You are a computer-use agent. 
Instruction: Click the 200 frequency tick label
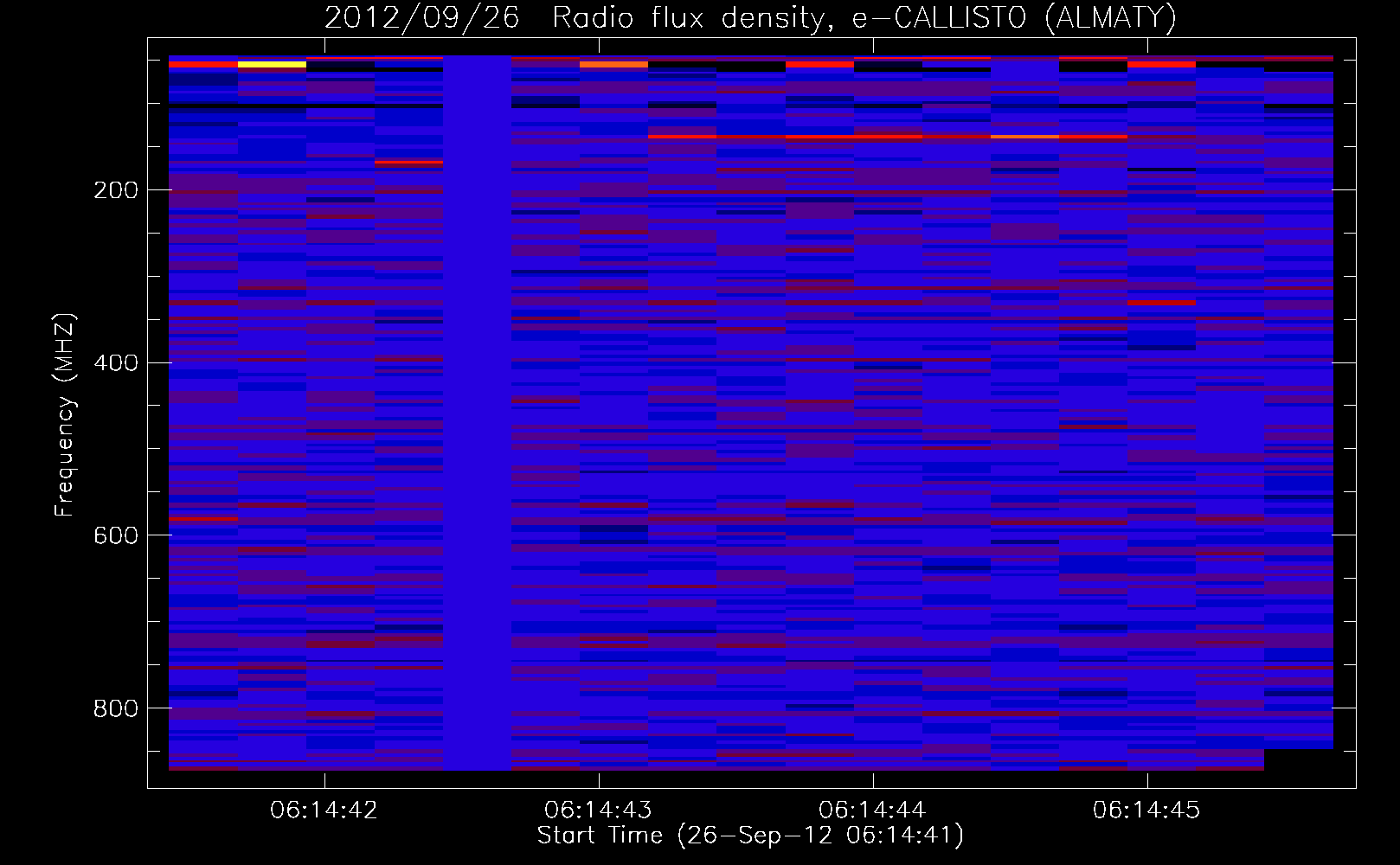point(115,190)
